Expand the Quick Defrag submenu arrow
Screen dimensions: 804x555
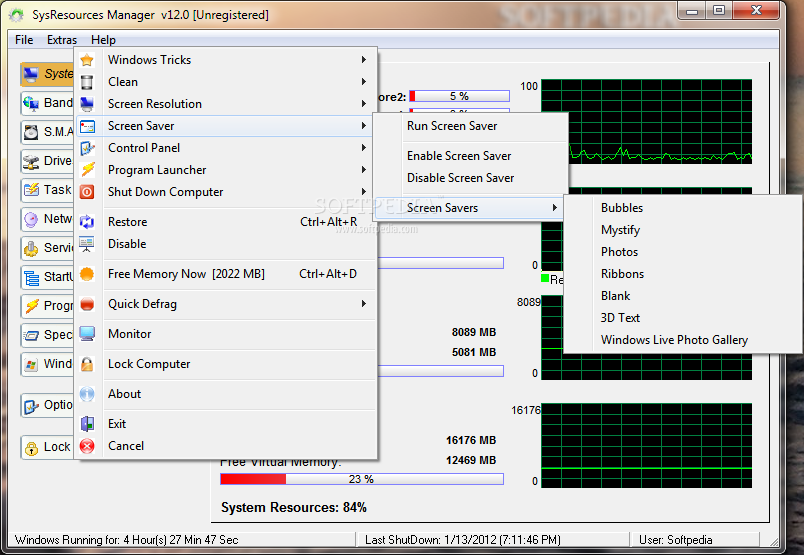coord(364,304)
